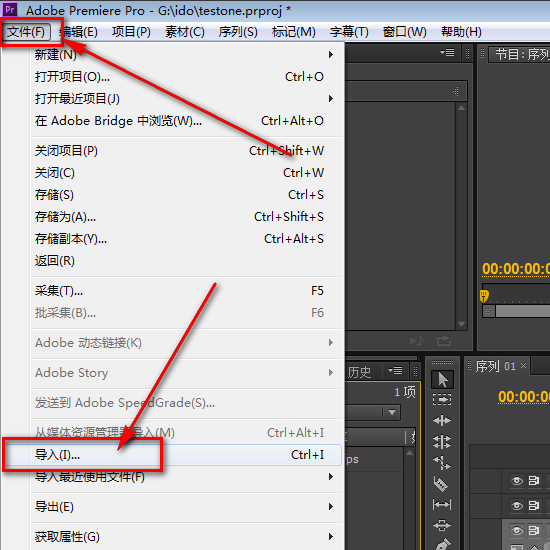The width and height of the screenshot is (550, 550).
Task: Select the Track Select tool
Action: click(442, 399)
